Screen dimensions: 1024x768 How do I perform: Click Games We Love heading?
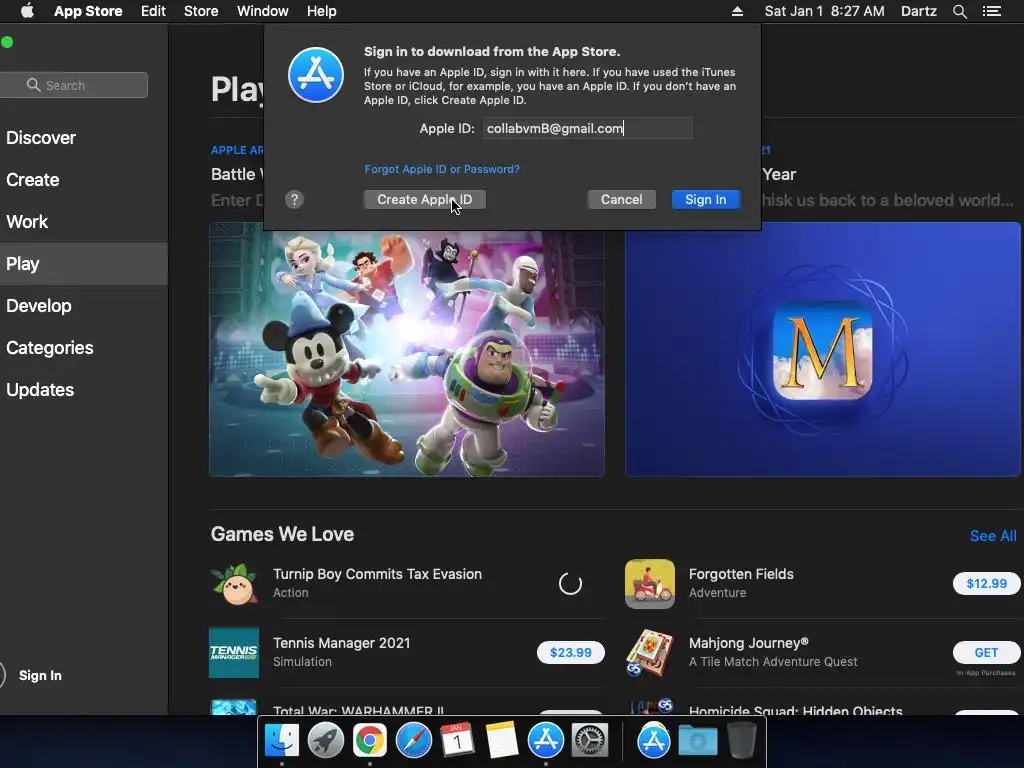[282, 534]
